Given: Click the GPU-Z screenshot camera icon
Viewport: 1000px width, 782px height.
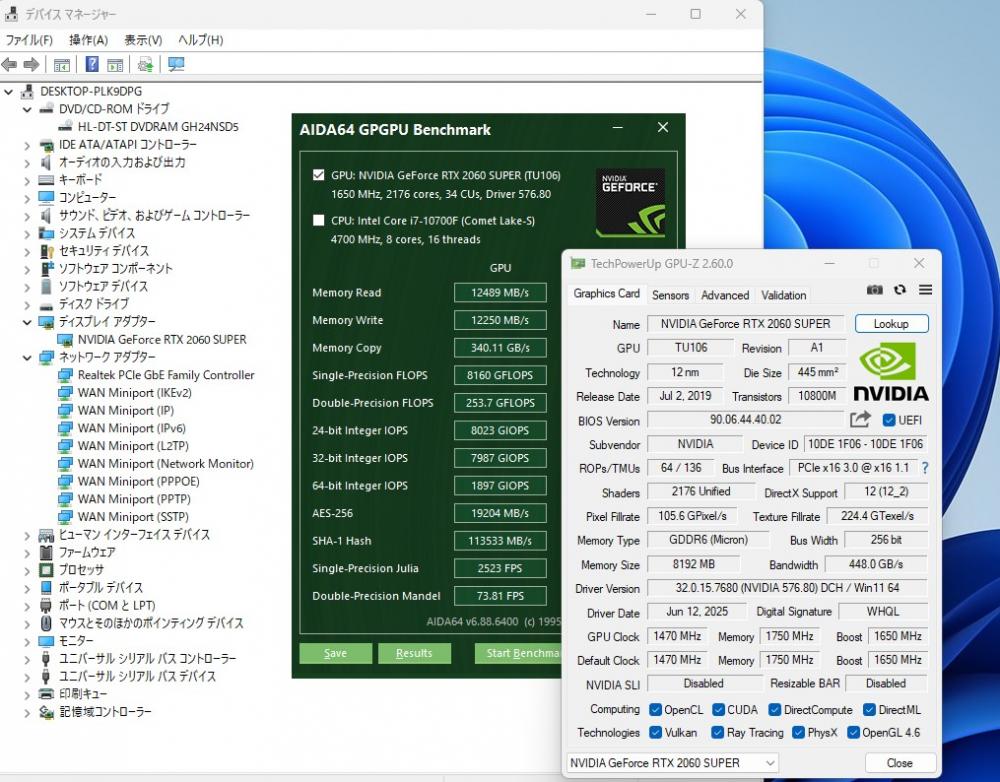Looking at the screenshot, I should [874, 290].
